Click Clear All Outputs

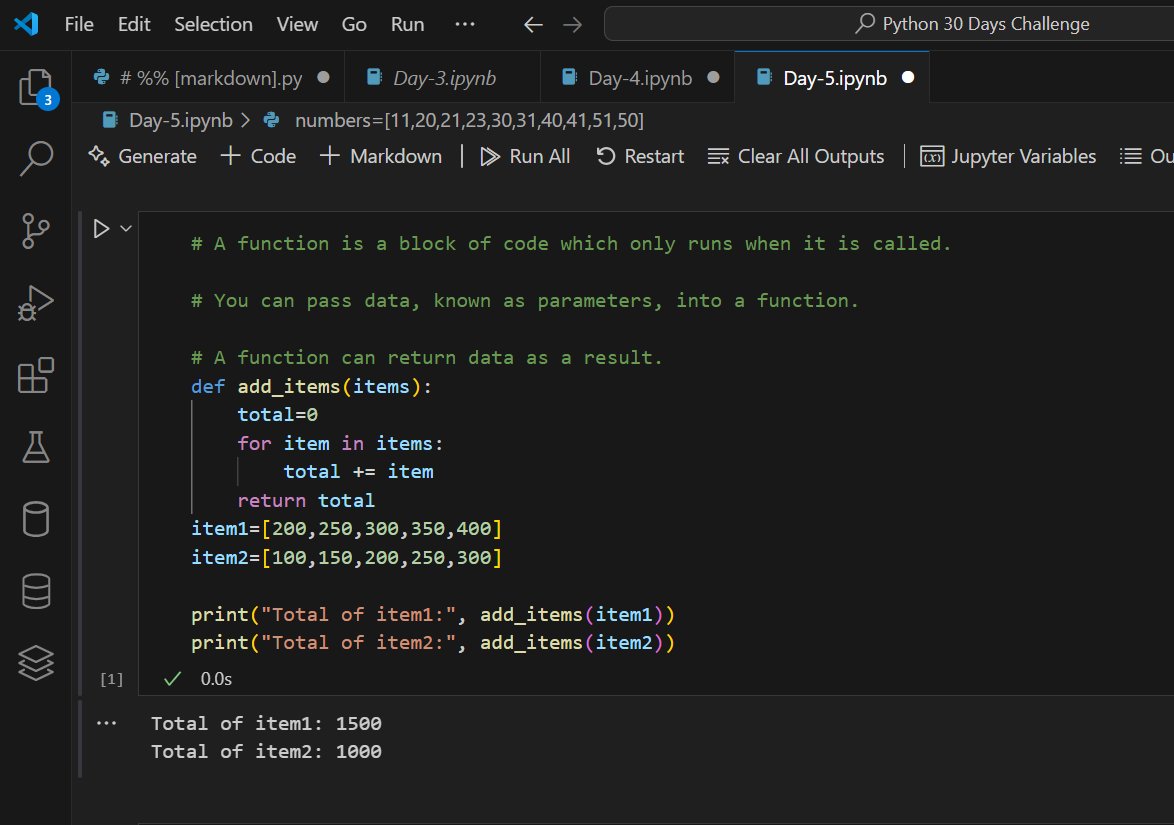click(x=796, y=156)
